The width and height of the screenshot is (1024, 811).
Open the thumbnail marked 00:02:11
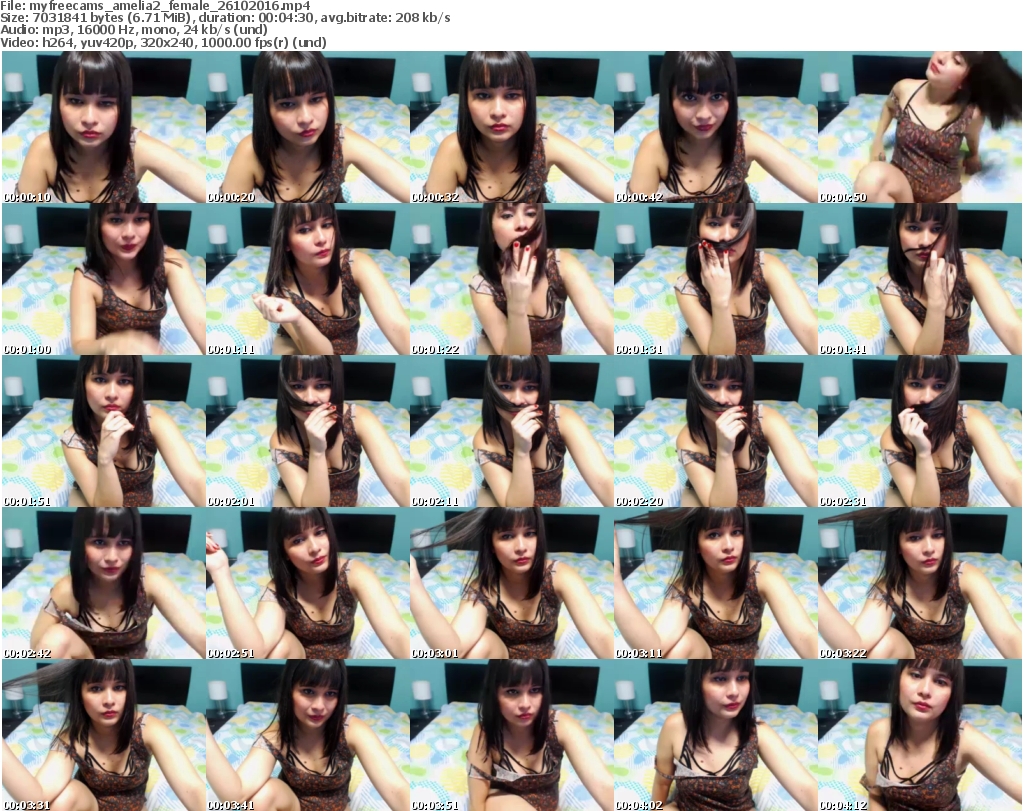tap(511, 431)
